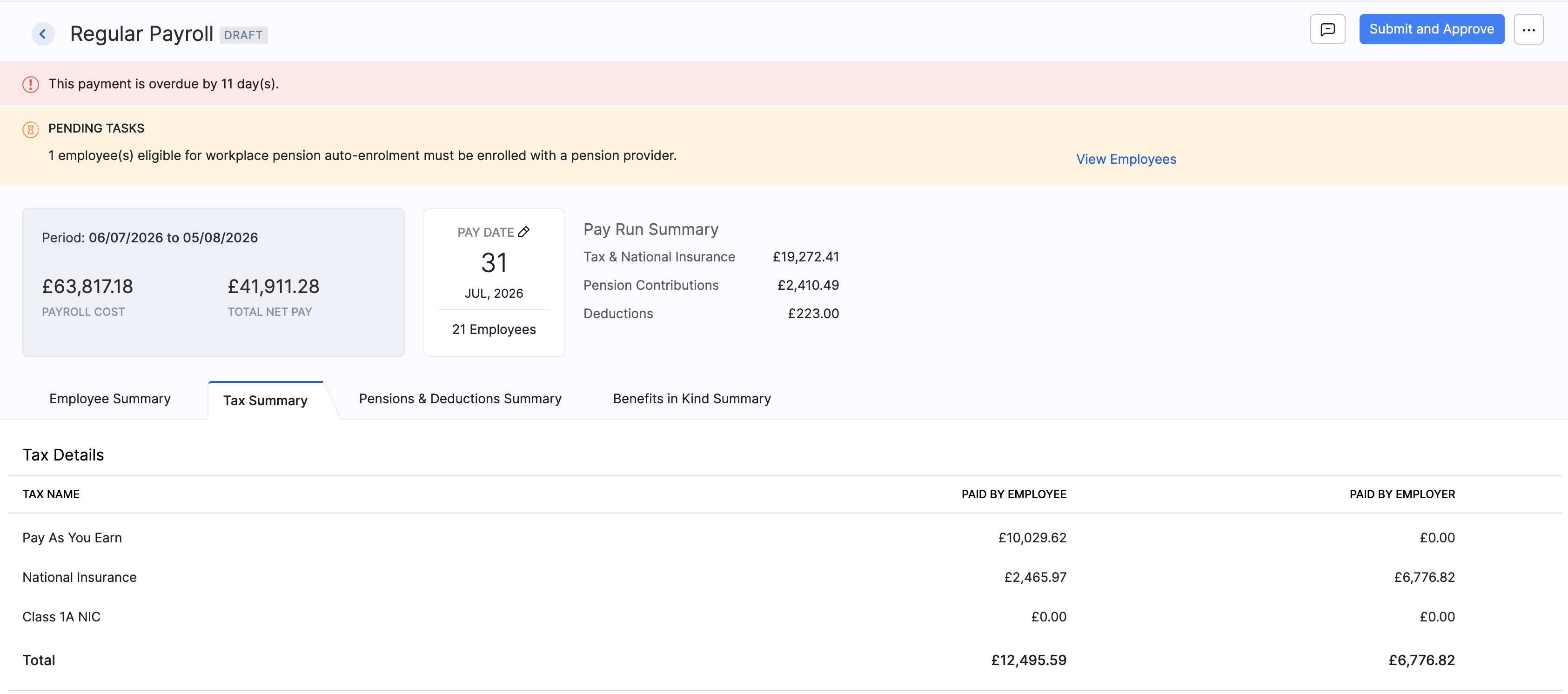Click the pension auto-enrolment task message
Viewport: 1568px width, 694px height.
362,156
